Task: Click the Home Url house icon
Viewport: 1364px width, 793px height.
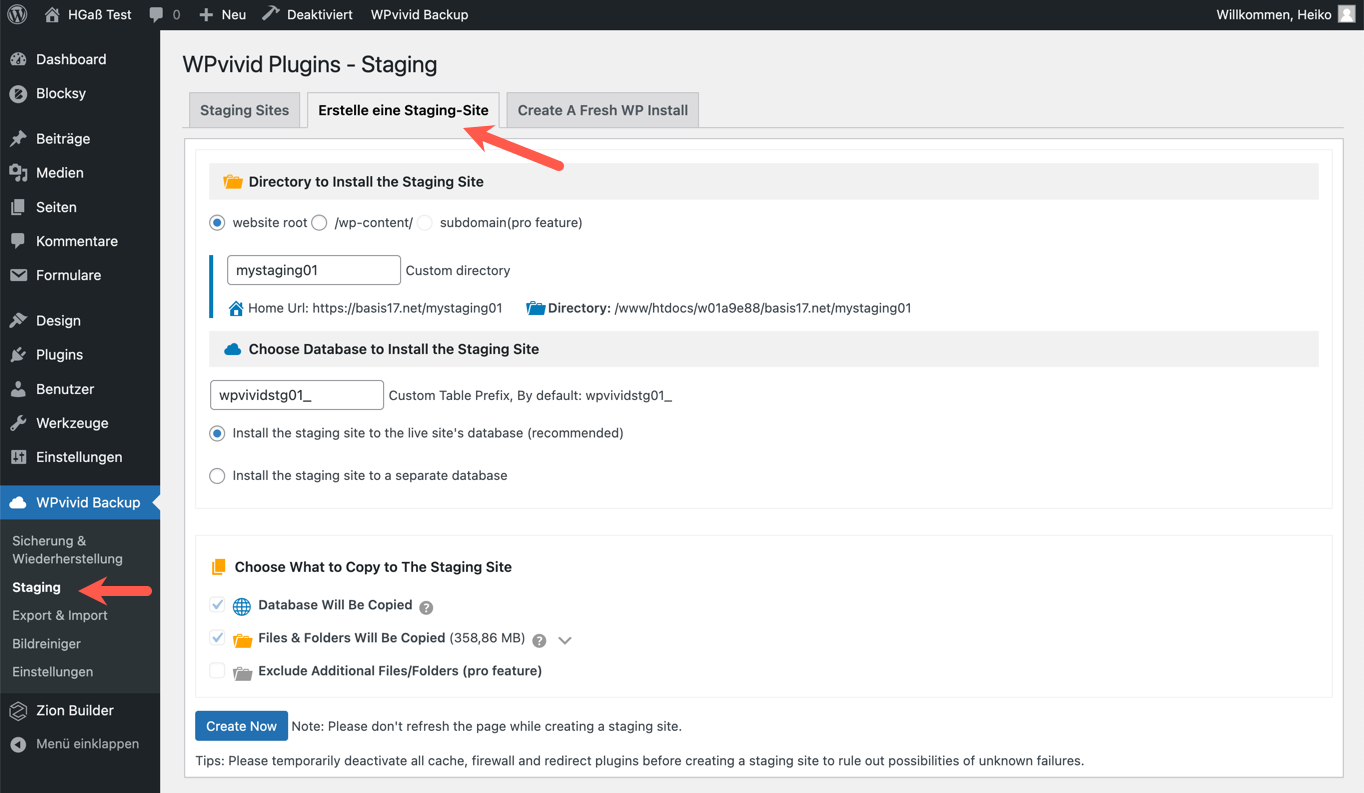Action: point(236,308)
